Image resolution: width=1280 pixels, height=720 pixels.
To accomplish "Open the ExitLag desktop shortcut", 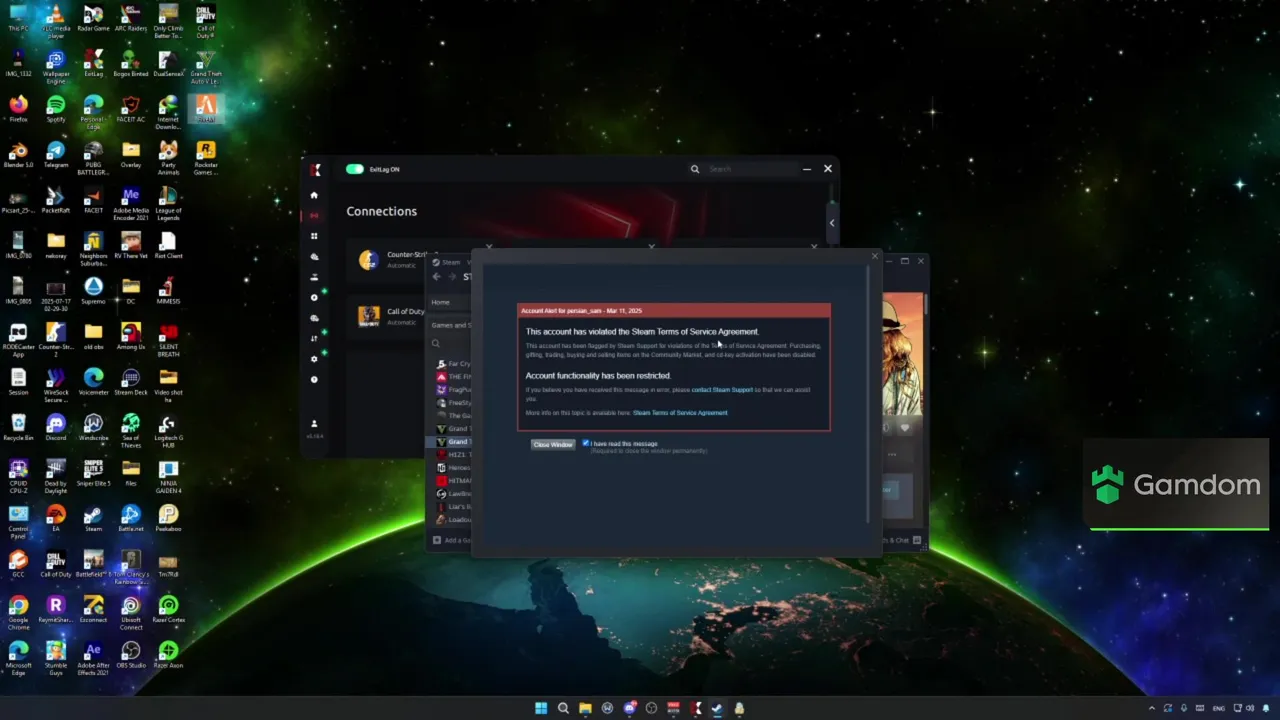I will (93, 63).
